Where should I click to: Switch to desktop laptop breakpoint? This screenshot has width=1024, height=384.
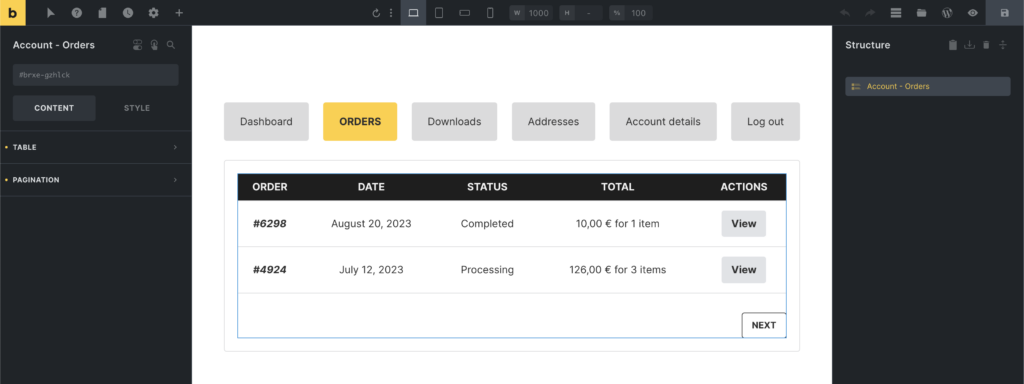point(413,13)
